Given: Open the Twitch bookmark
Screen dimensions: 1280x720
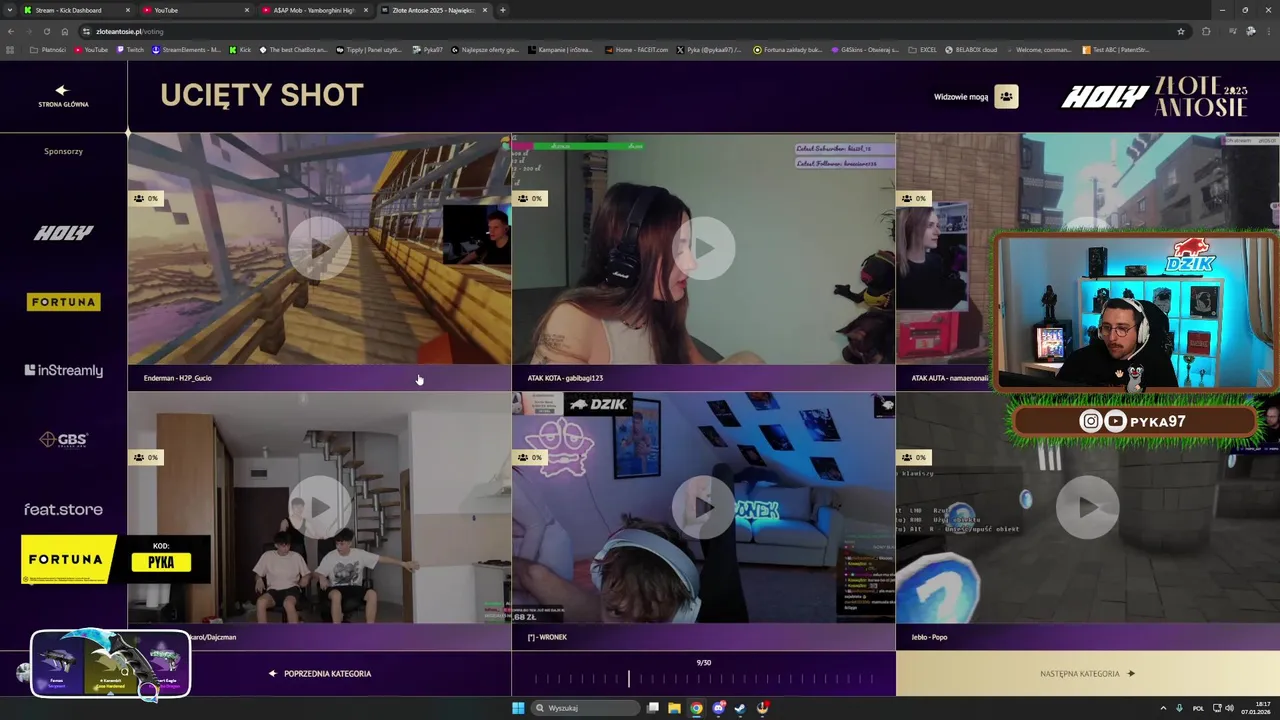Looking at the screenshot, I should 131,49.
